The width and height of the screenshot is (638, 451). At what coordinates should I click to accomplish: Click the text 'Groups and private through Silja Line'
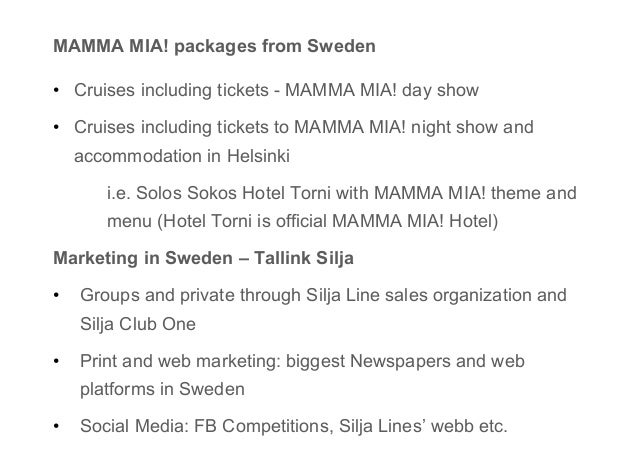tap(230, 296)
